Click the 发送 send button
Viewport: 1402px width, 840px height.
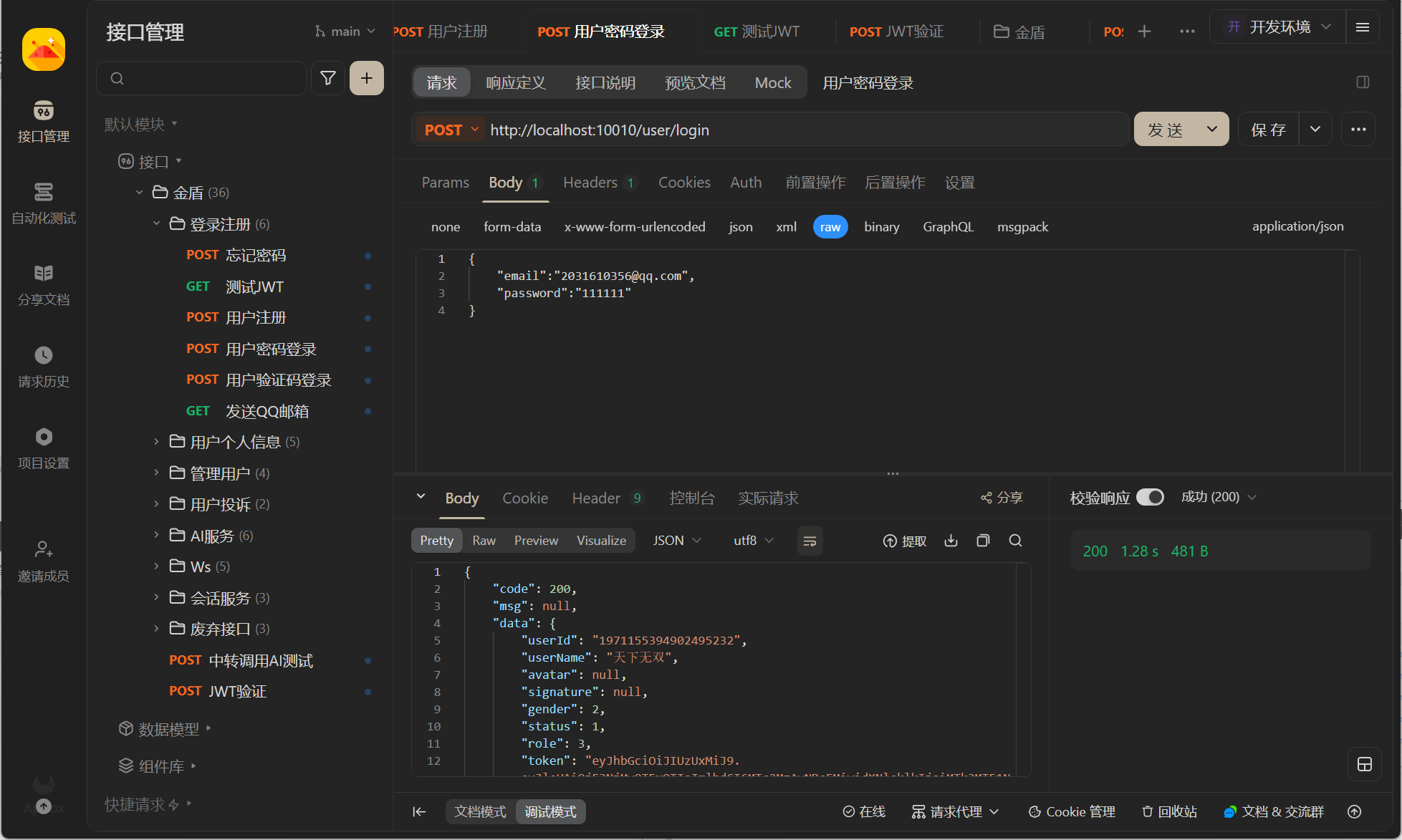(1166, 130)
